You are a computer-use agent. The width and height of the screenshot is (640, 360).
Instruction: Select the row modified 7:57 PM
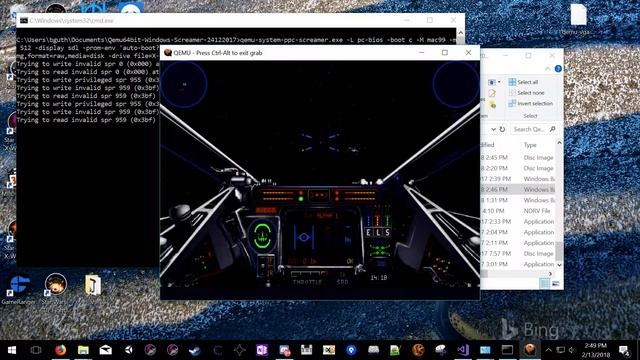pos(518,253)
